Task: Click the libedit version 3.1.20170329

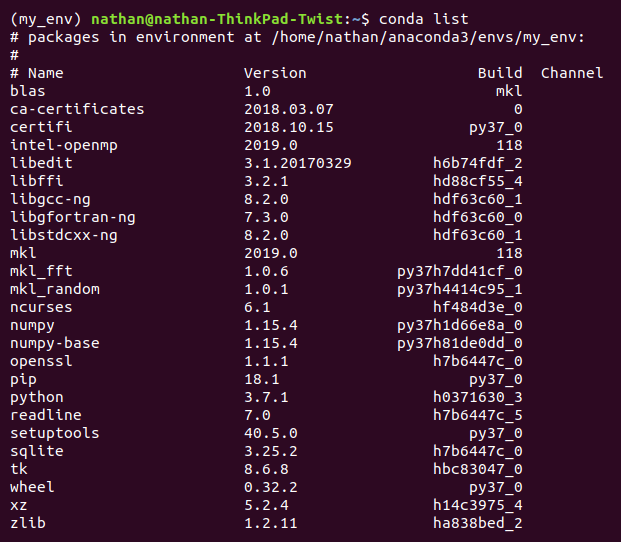Action: 298,163
